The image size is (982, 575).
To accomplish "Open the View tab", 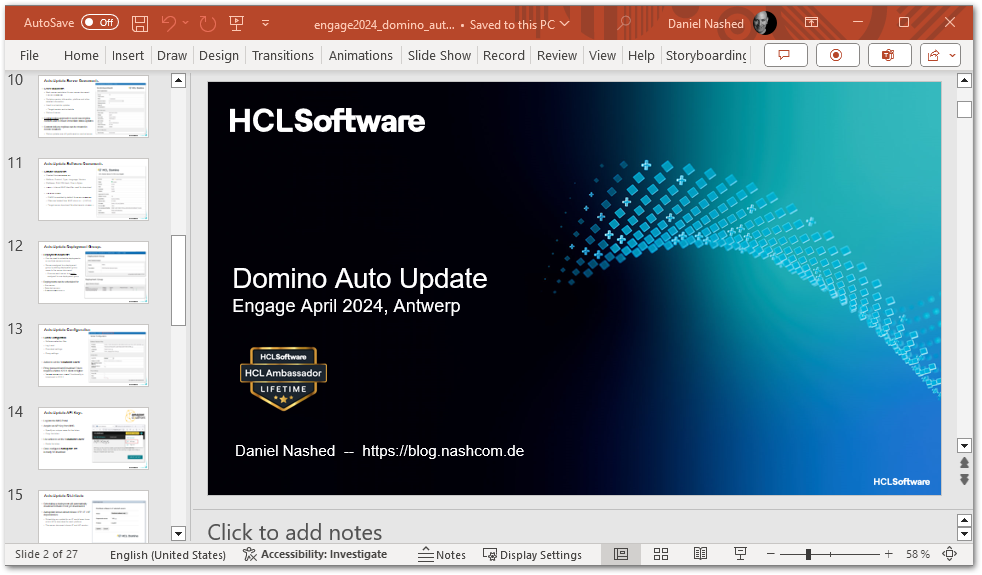I will point(602,55).
